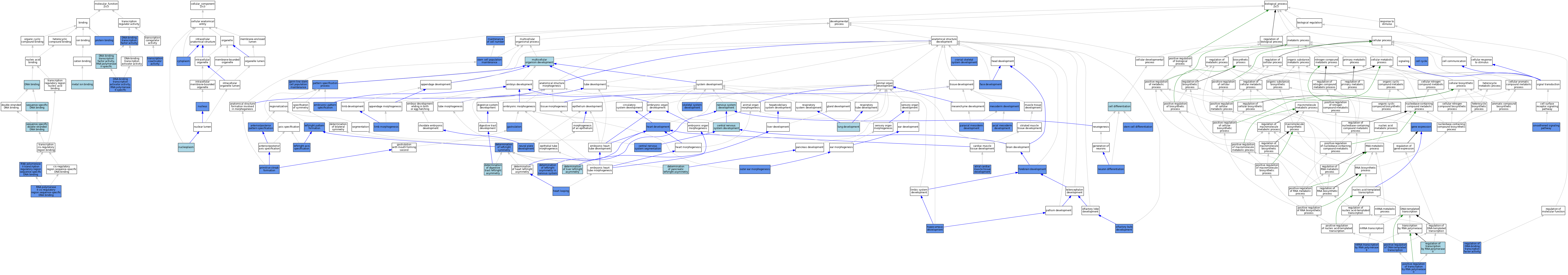Select 'smoothened signaling pathway' node
This screenshot has width=1568, height=275.
tap(1546, 127)
